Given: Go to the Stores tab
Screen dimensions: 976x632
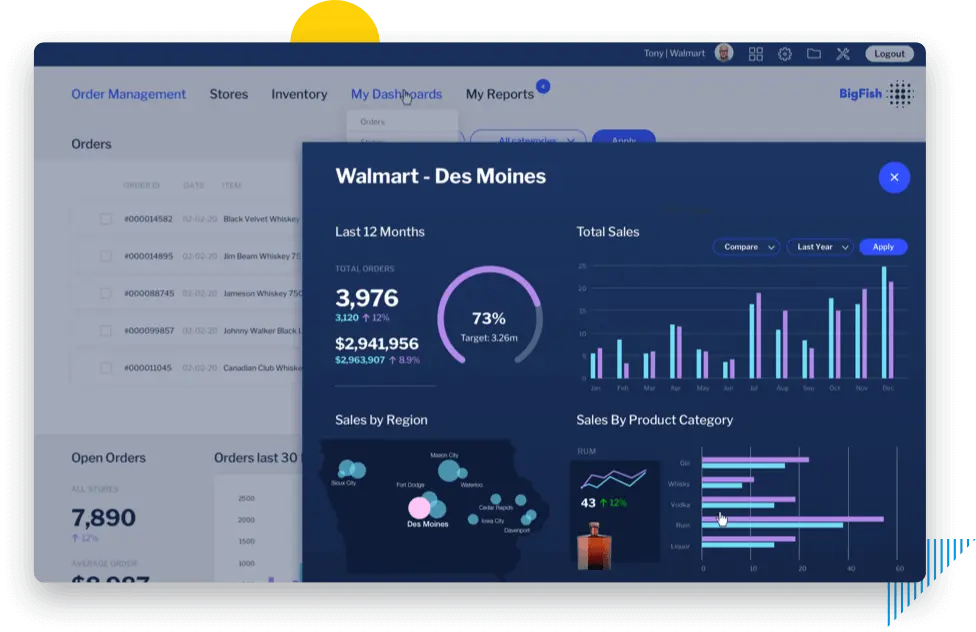Looking at the screenshot, I should (x=228, y=94).
